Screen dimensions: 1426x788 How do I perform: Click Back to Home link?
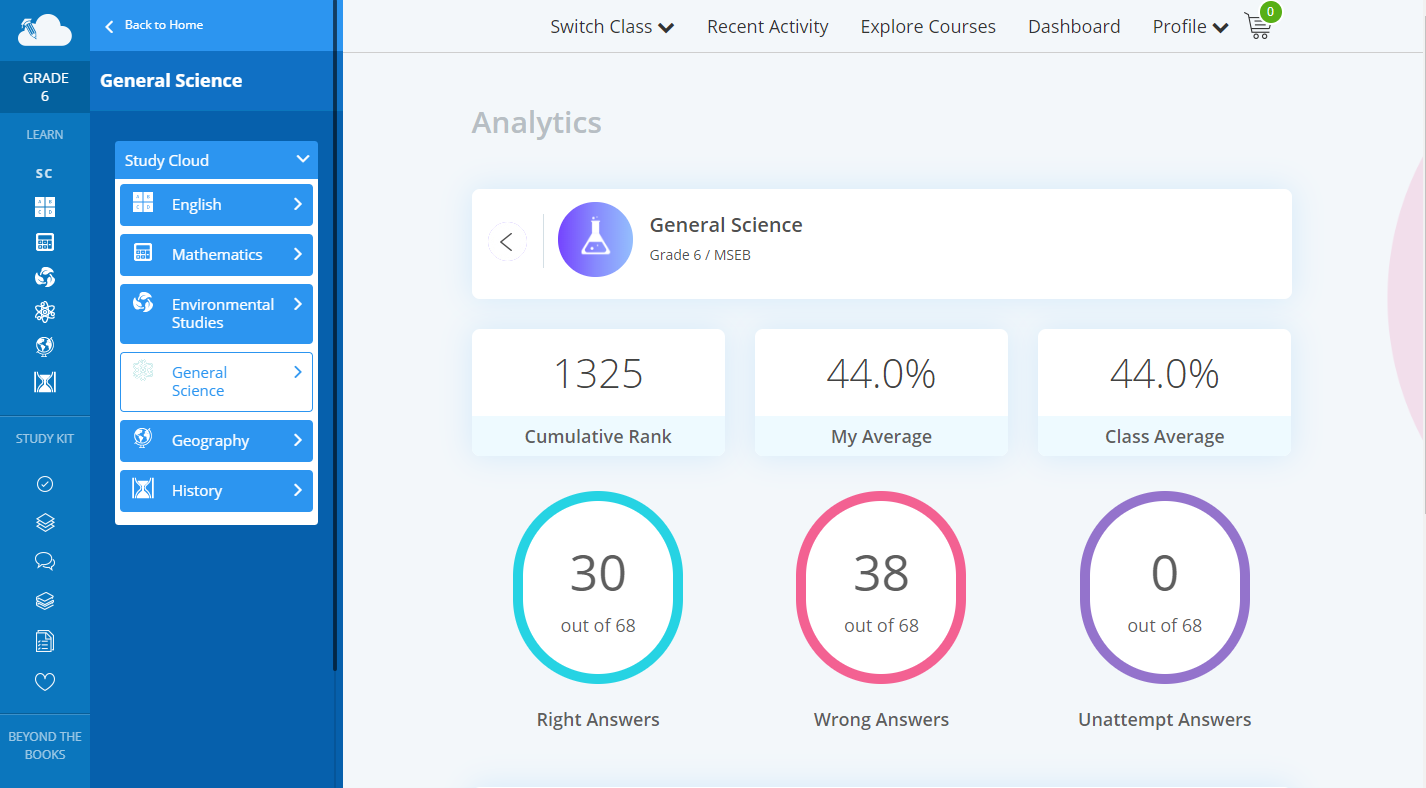pos(154,25)
